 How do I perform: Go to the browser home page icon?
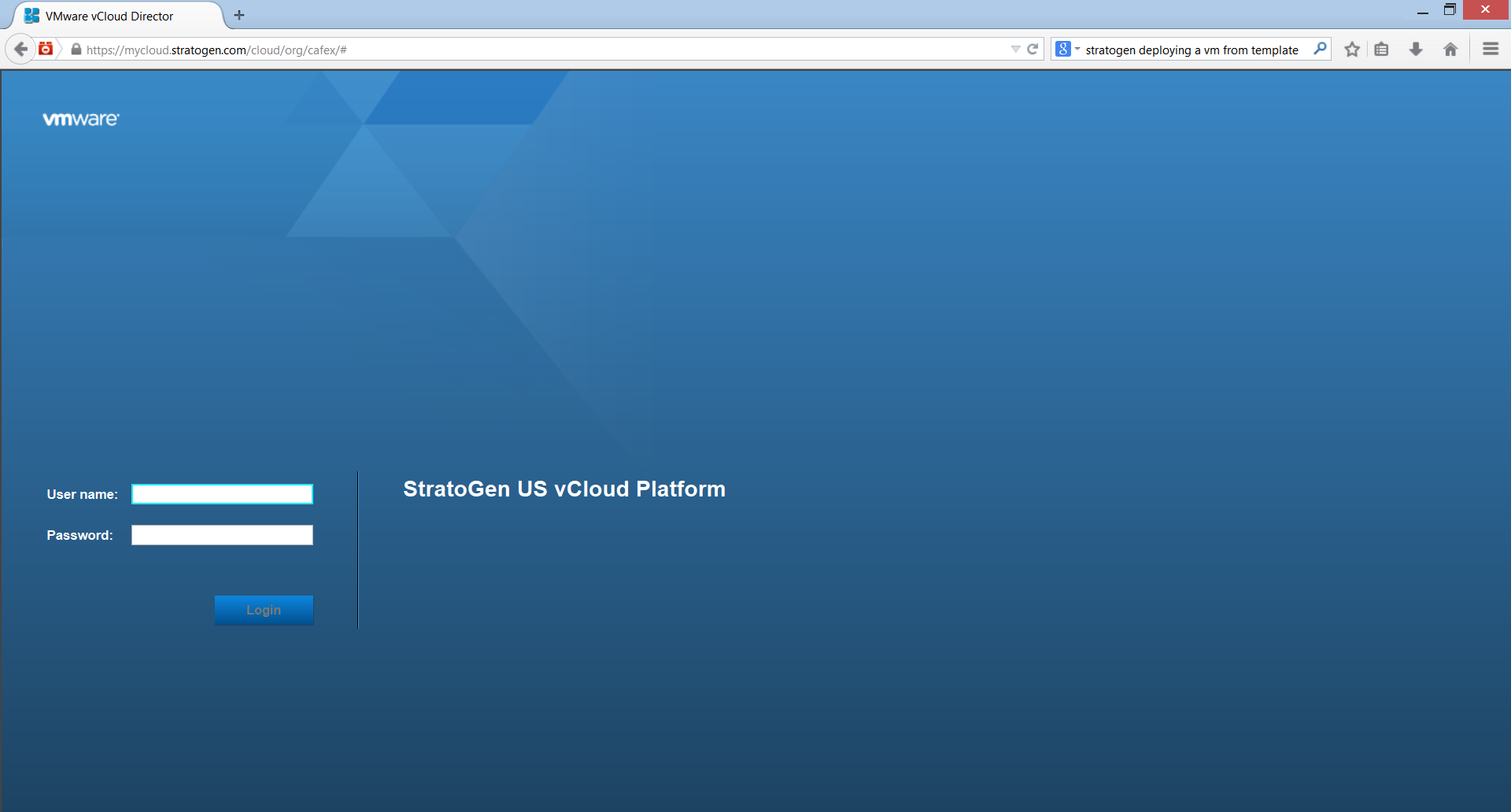(x=1450, y=49)
